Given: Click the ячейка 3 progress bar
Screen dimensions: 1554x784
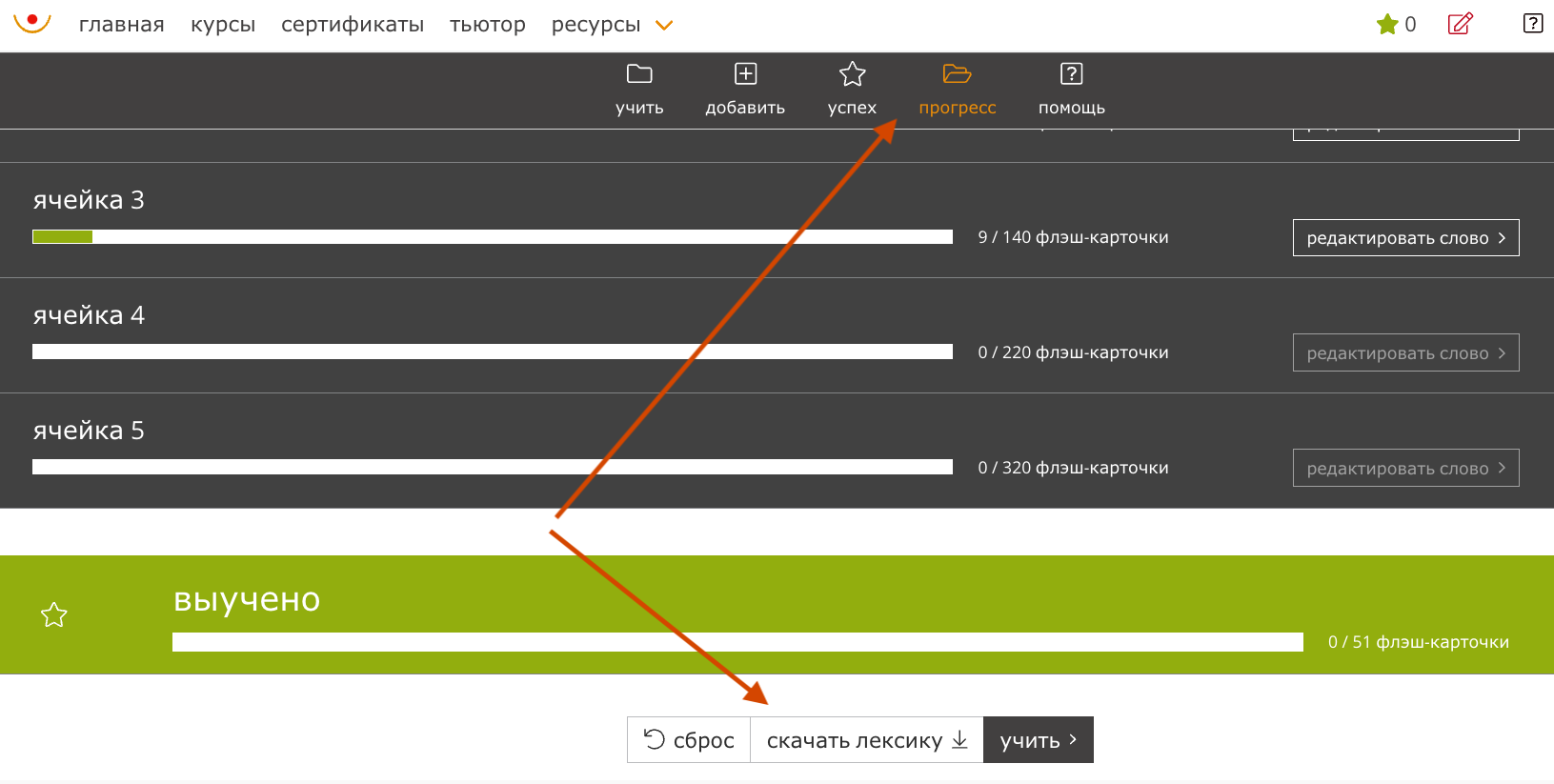Looking at the screenshot, I should click(x=493, y=236).
